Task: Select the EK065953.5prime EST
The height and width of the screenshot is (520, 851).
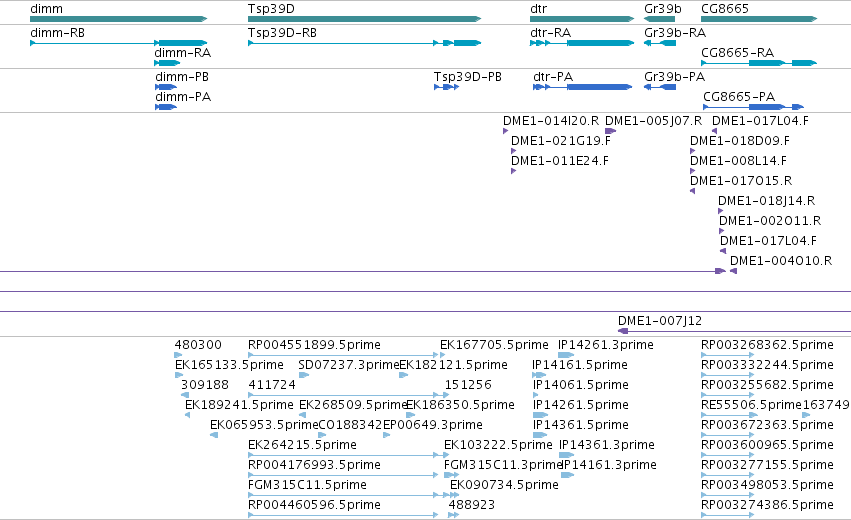Action: (214, 435)
